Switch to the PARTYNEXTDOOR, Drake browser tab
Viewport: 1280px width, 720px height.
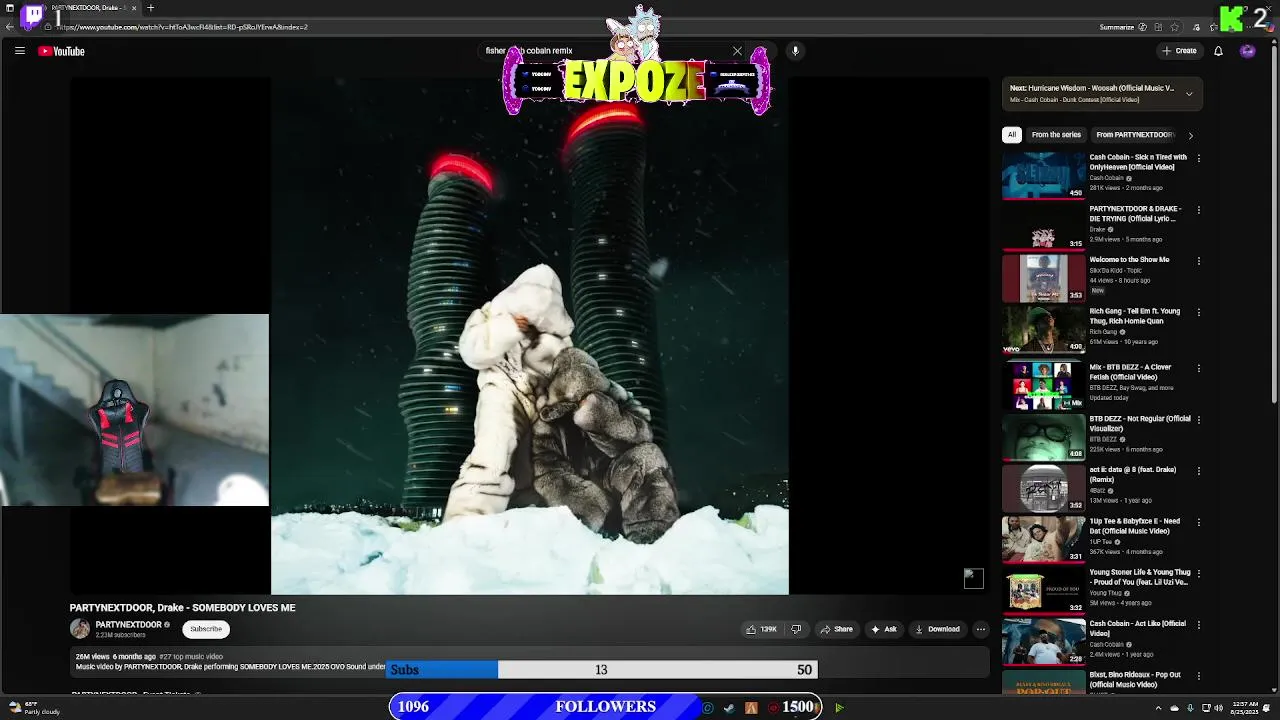coord(82,8)
